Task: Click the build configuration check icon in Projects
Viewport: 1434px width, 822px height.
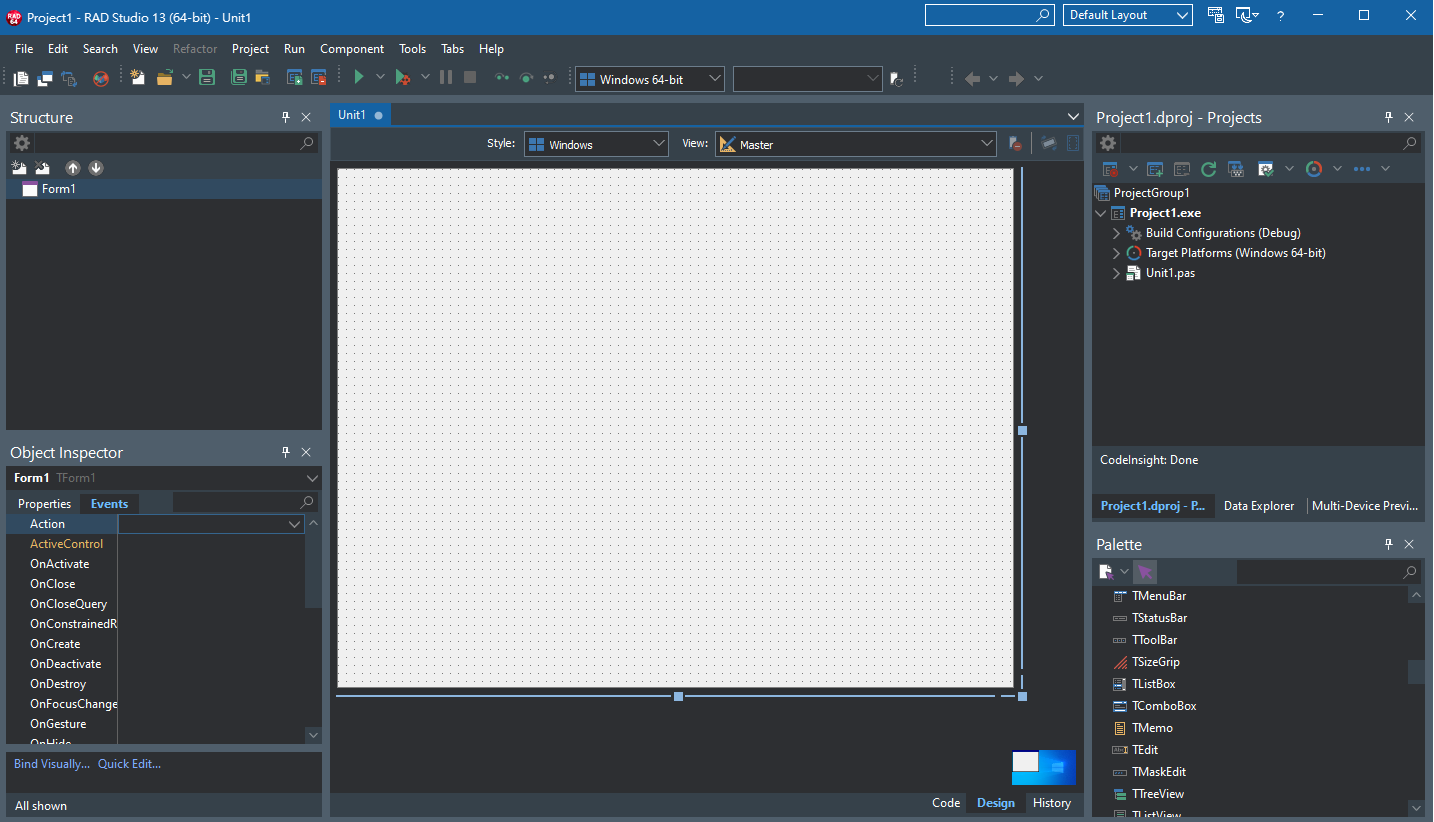Action: 1266,169
